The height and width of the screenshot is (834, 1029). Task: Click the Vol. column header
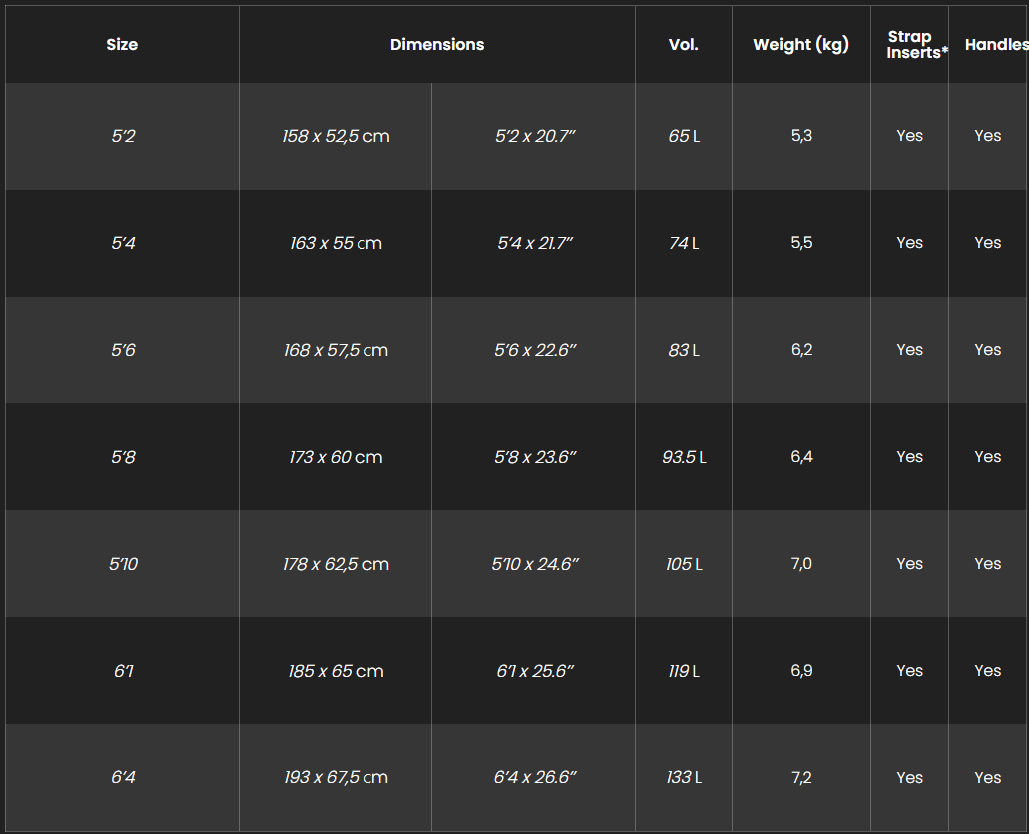pyautogui.click(x=684, y=45)
